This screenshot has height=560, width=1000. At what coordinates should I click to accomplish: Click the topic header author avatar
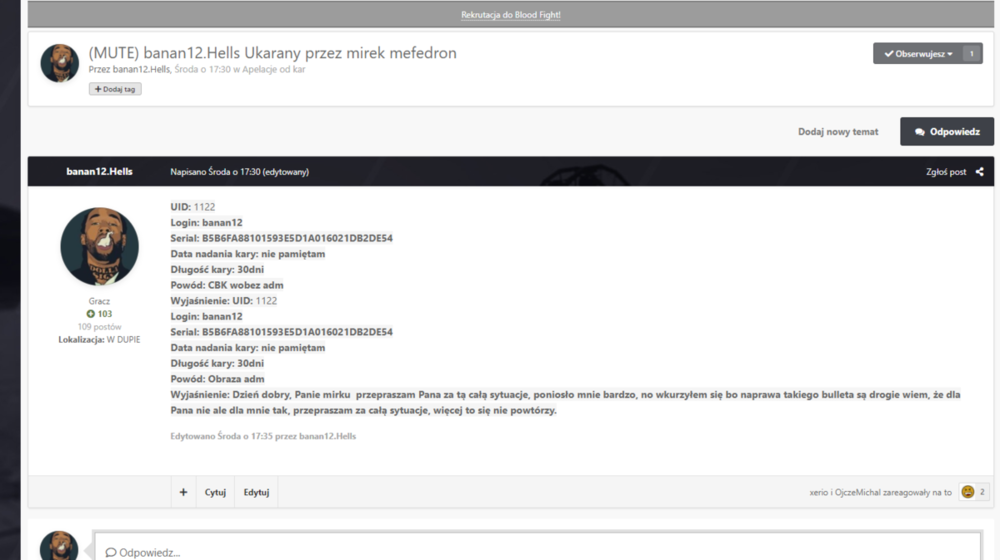point(59,63)
